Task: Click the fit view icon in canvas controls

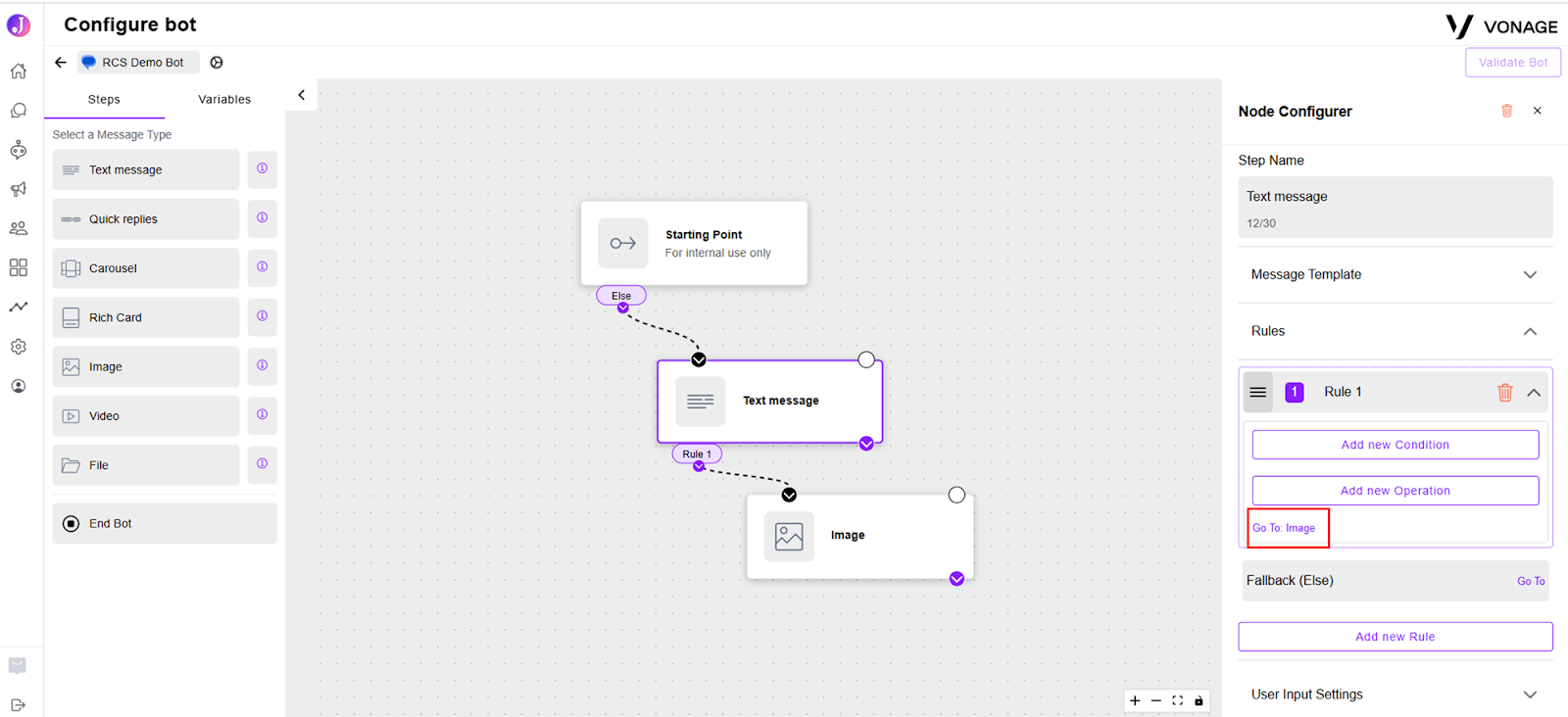Action: (x=1178, y=700)
